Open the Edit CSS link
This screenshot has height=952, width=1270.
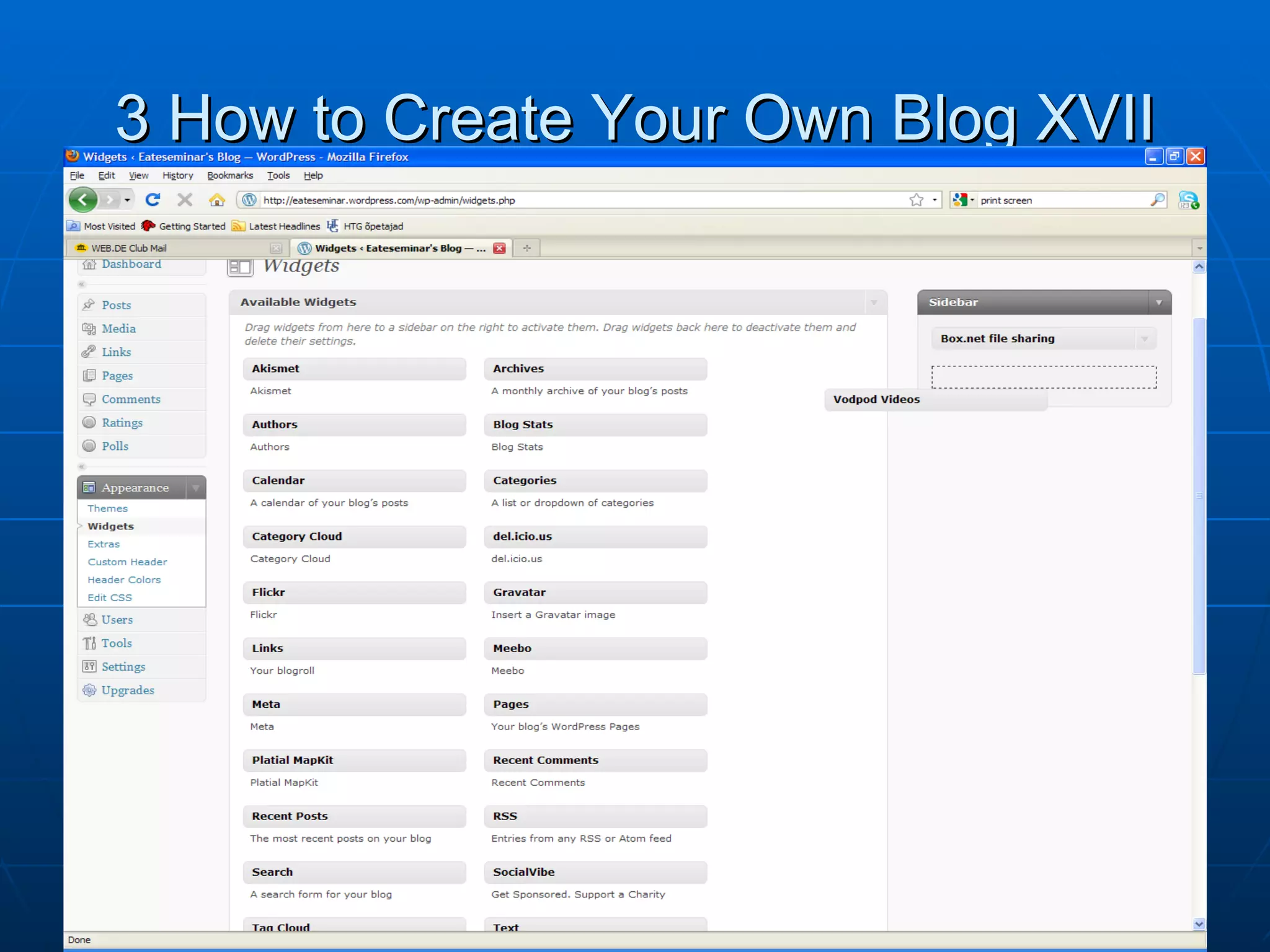coord(110,598)
